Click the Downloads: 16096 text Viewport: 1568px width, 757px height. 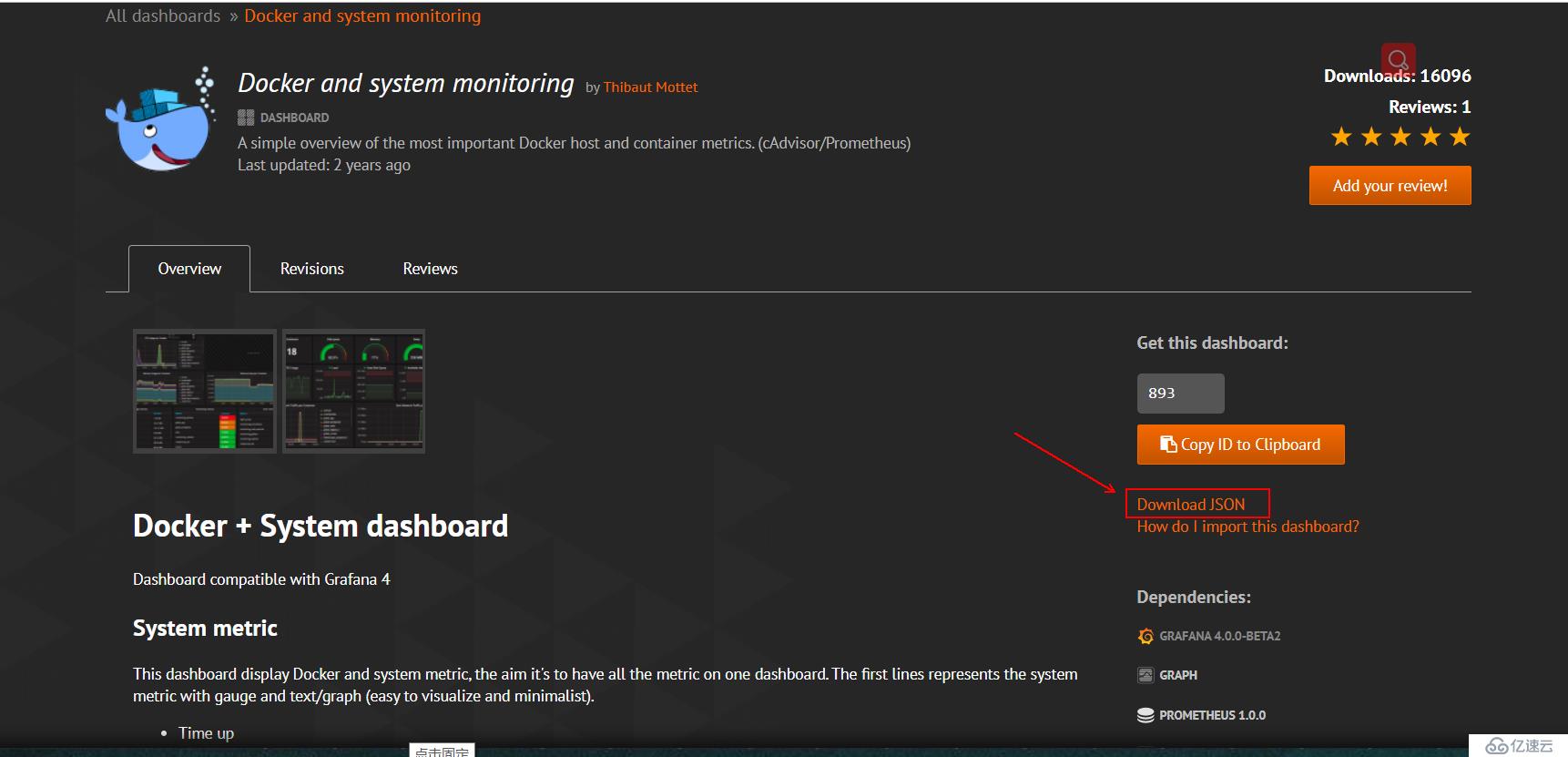point(1398,76)
